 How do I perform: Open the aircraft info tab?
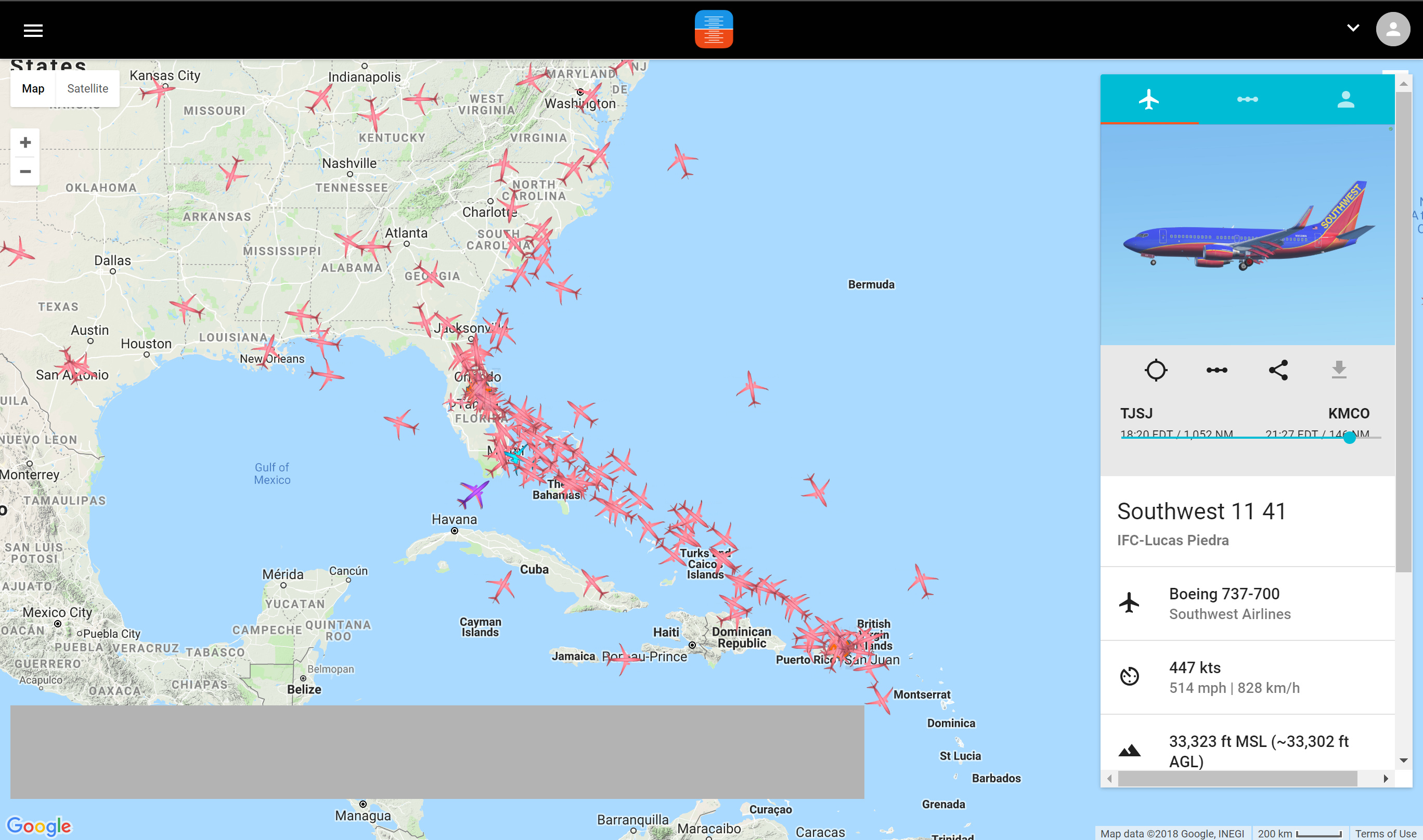pos(1149,100)
